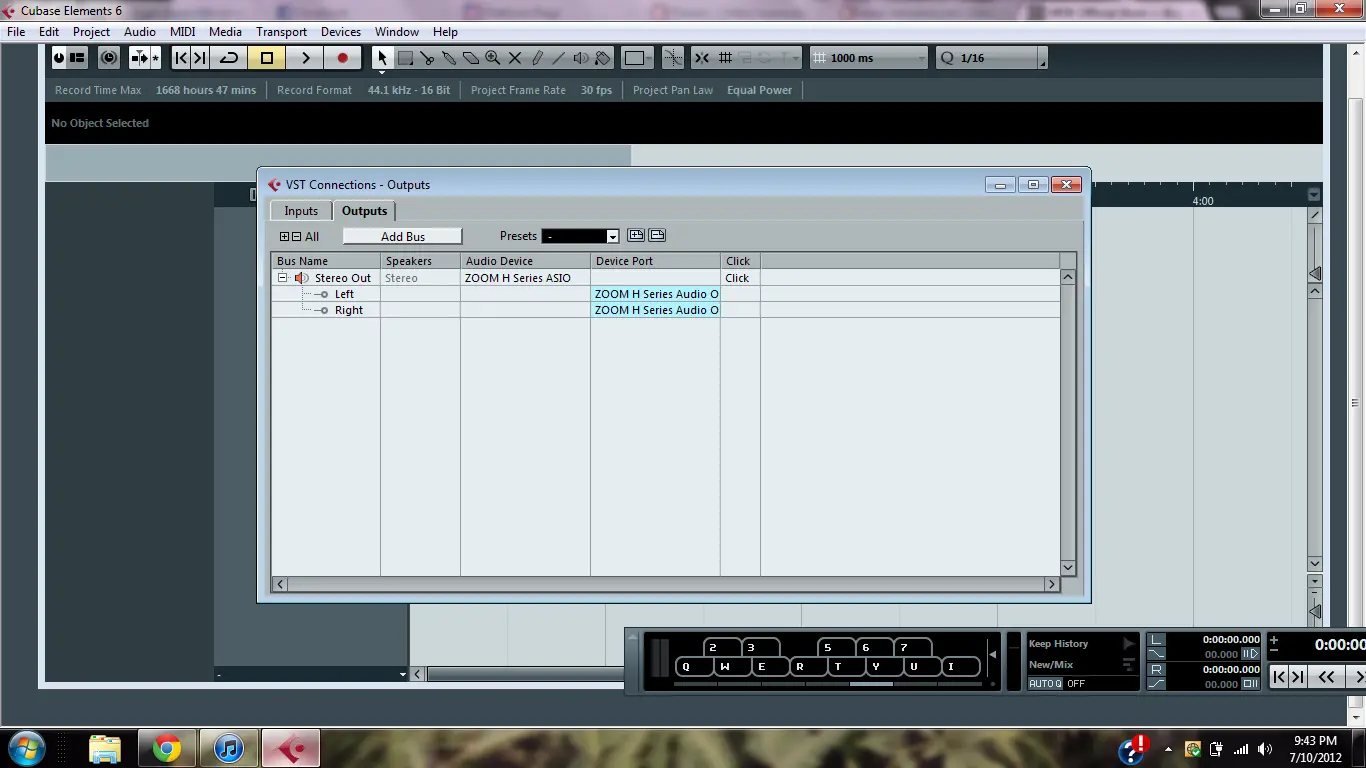Viewport: 1366px width, 768px height.
Task: Select the Left channel row
Action: point(665,294)
